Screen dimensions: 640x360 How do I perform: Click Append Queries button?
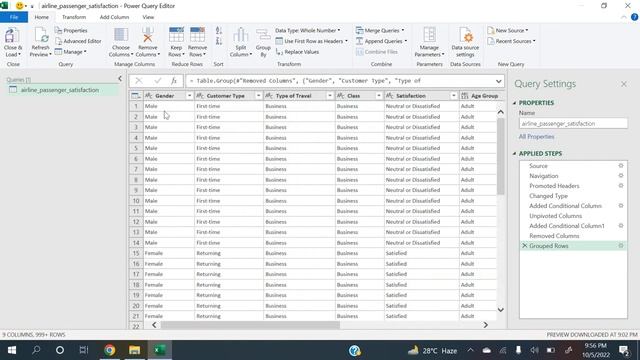tap(382, 41)
